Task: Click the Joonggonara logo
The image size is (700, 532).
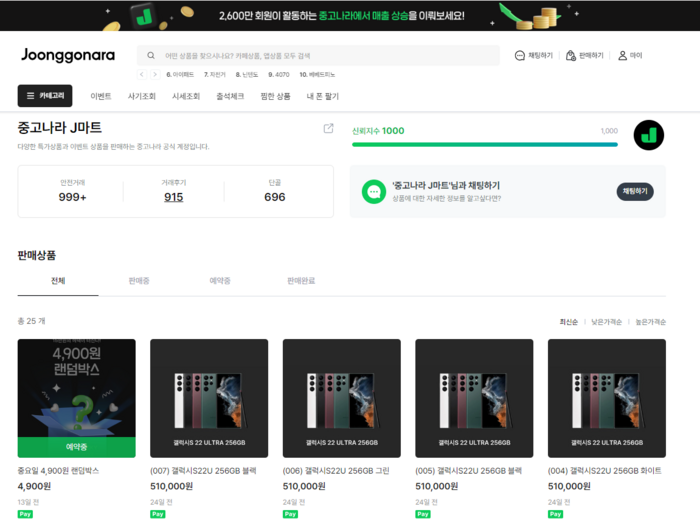Action: point(68,55)
